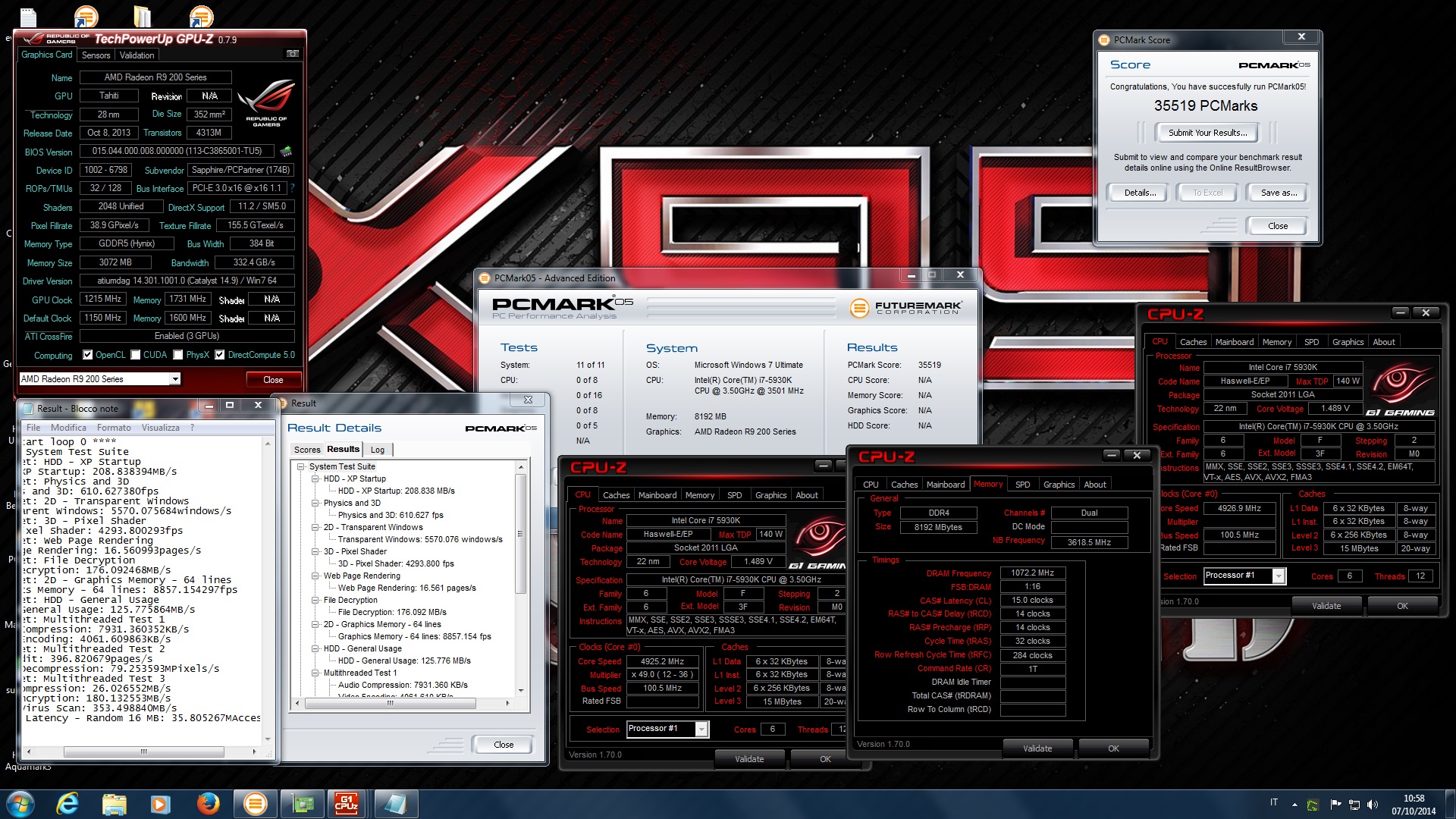Show hidden tray icons arrow
Image resolution: width=1456 pixels, height=819 pixels.
(1294, 805)
